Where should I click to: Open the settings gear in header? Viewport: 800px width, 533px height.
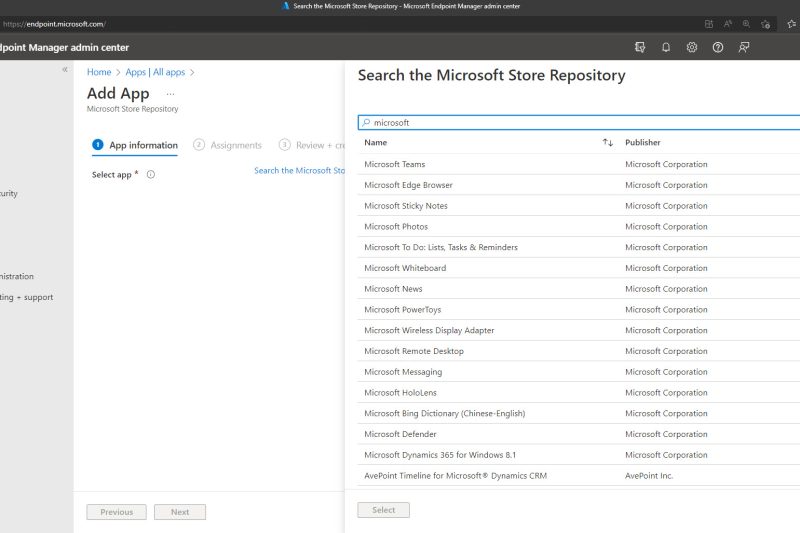point(692,47)
